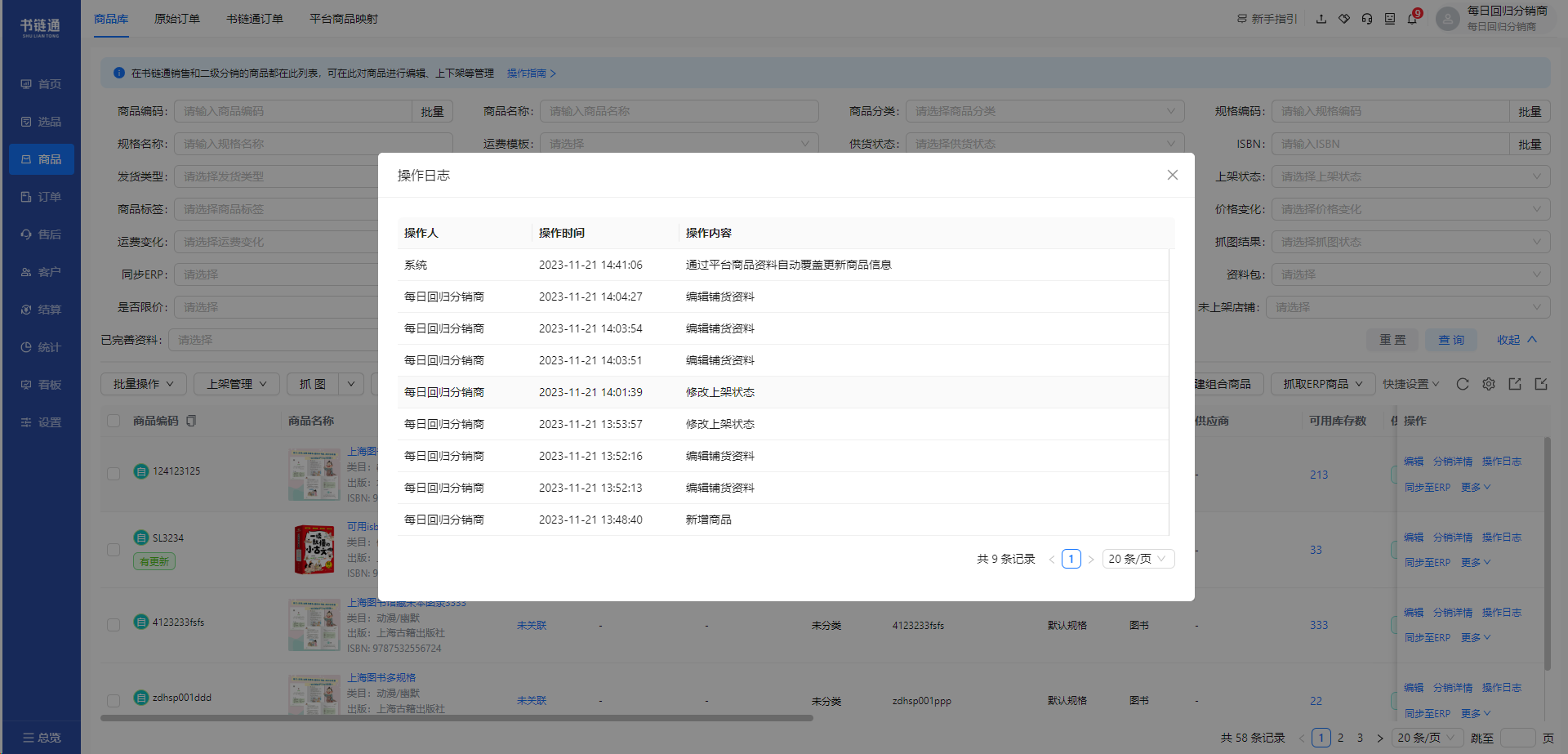Select the log row 新增商品
The height and width of the screenshot is (754, 1568).
pyautogui.click(x=783, y=520)
